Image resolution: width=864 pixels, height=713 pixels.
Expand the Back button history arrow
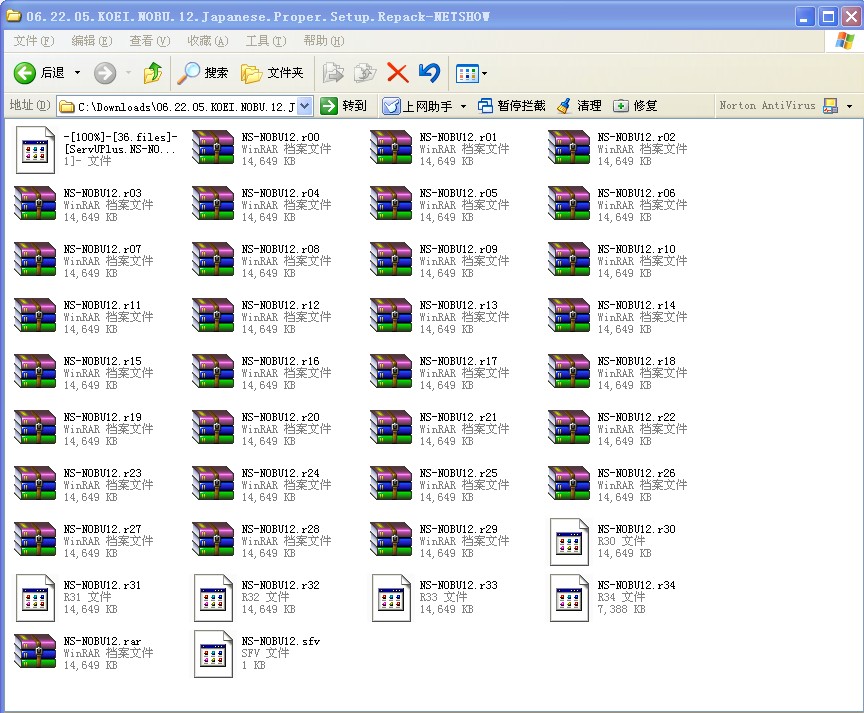click(78, 73)
